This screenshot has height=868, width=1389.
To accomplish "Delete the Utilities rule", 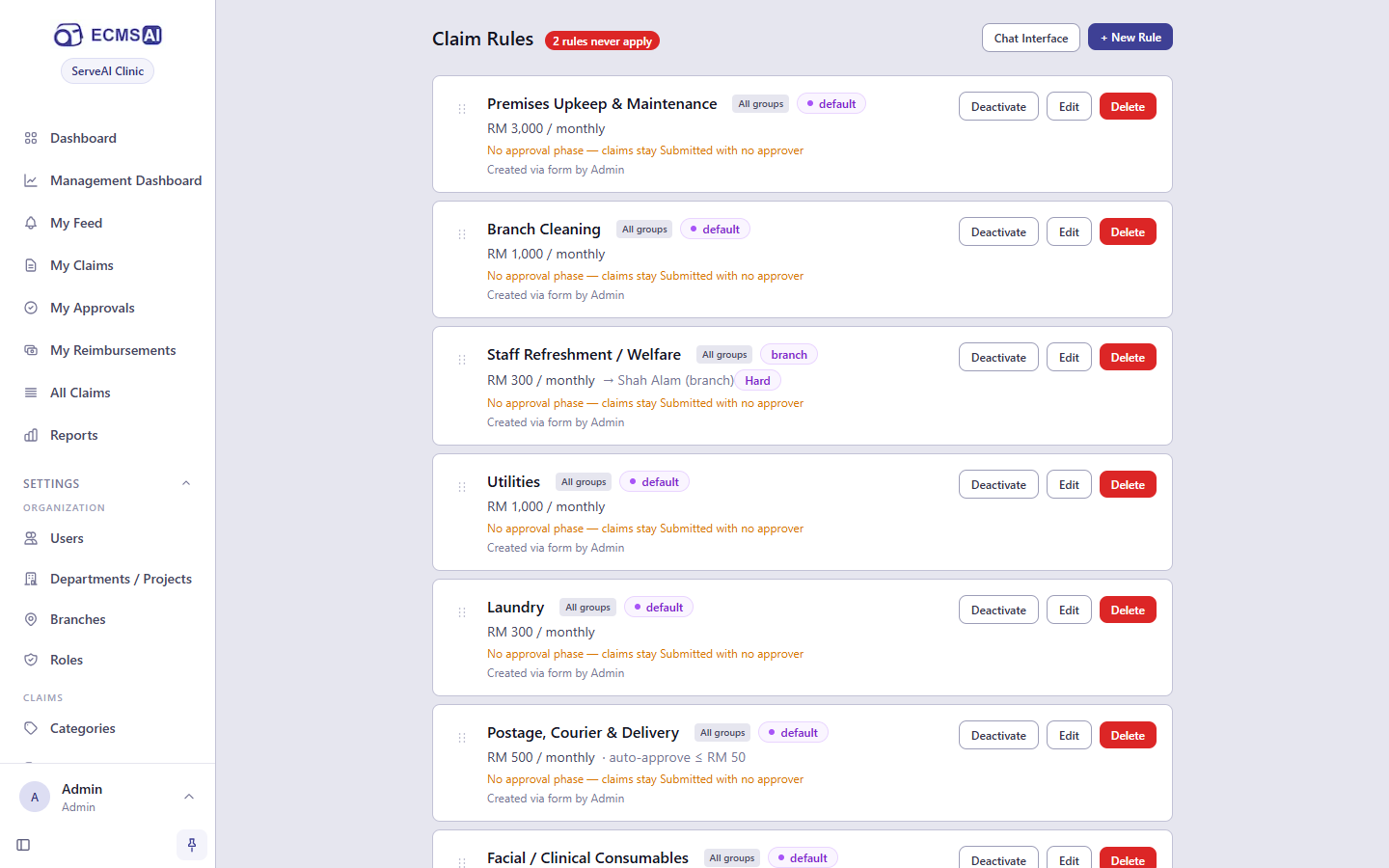I will [x=1128, y=485].
